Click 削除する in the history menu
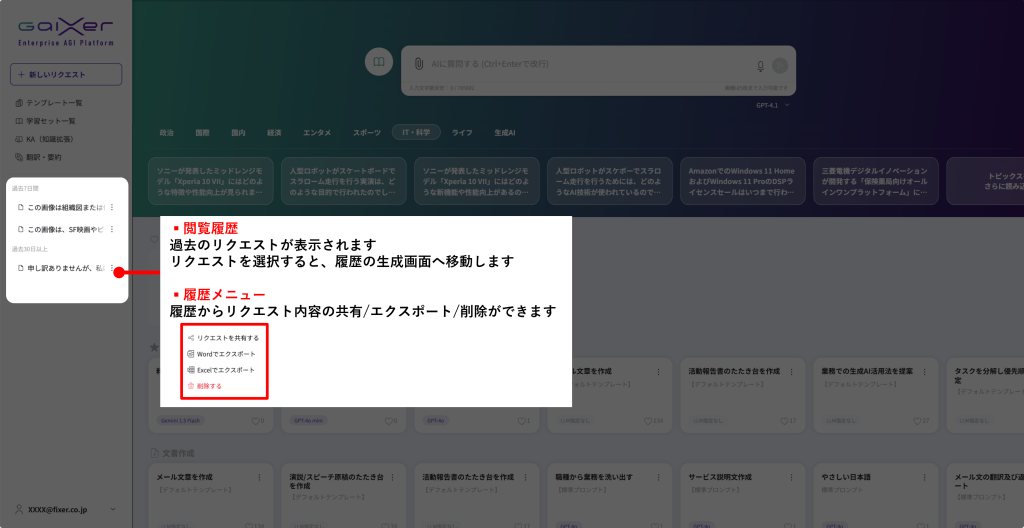This screenshot has height=528, width=1024. [x=208, y=385]
